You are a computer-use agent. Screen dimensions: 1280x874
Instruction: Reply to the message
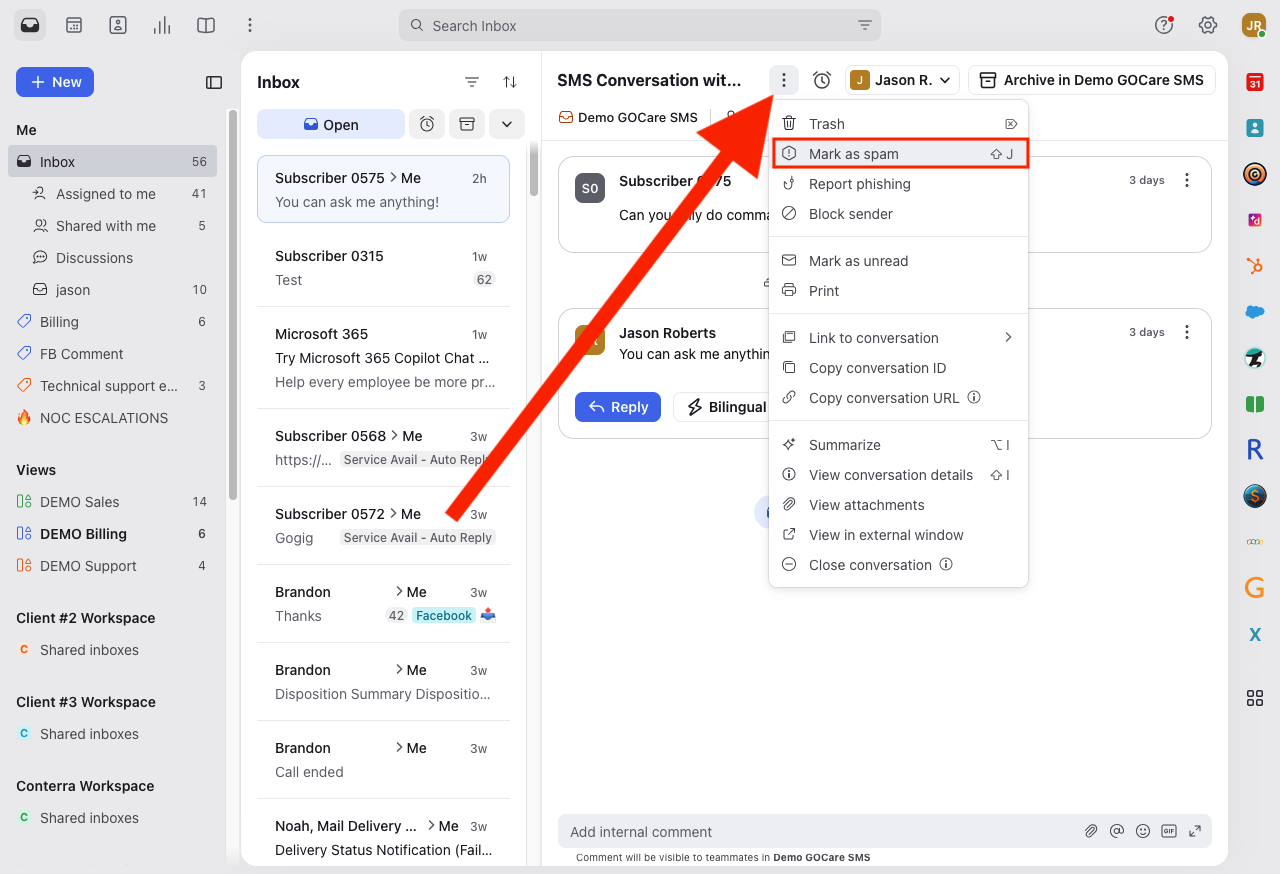pos(618,407)
